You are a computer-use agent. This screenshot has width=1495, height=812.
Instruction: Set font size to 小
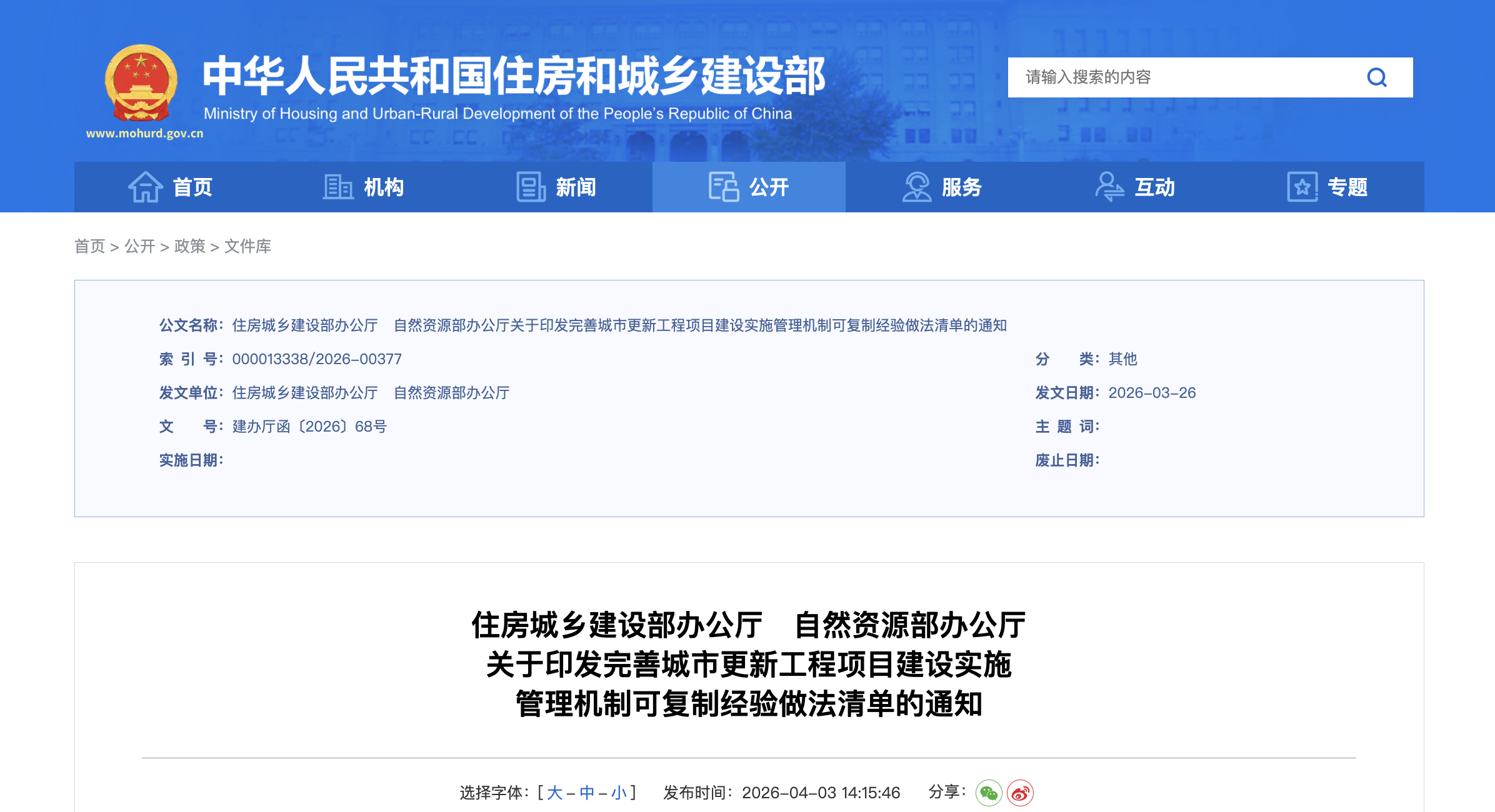[x=619, y=793]
